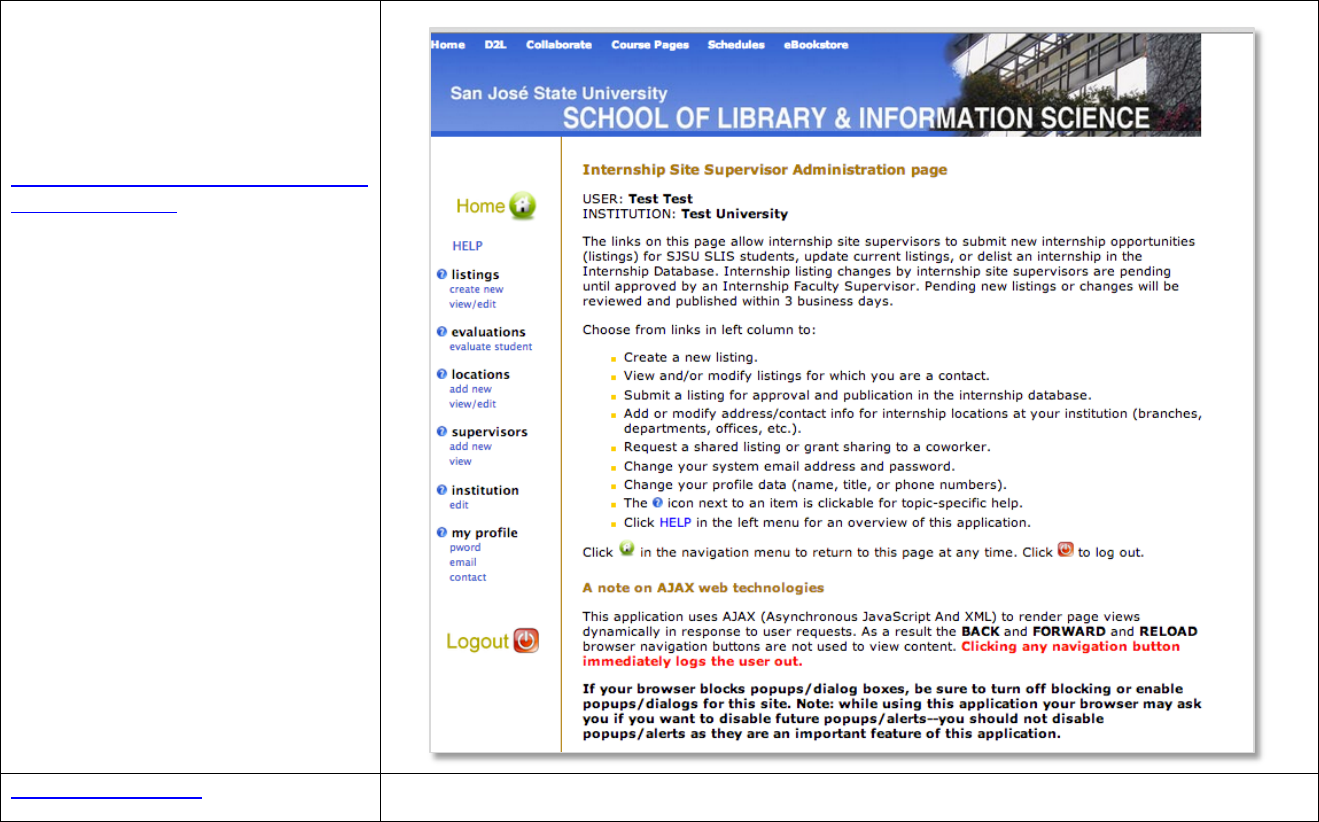The height and width of the screenshot is (822, 1319).
Task: Click "SCHOOL OF LIBRARY & INFORMATION SCIENCE" banner text
Action: point(856,118)
